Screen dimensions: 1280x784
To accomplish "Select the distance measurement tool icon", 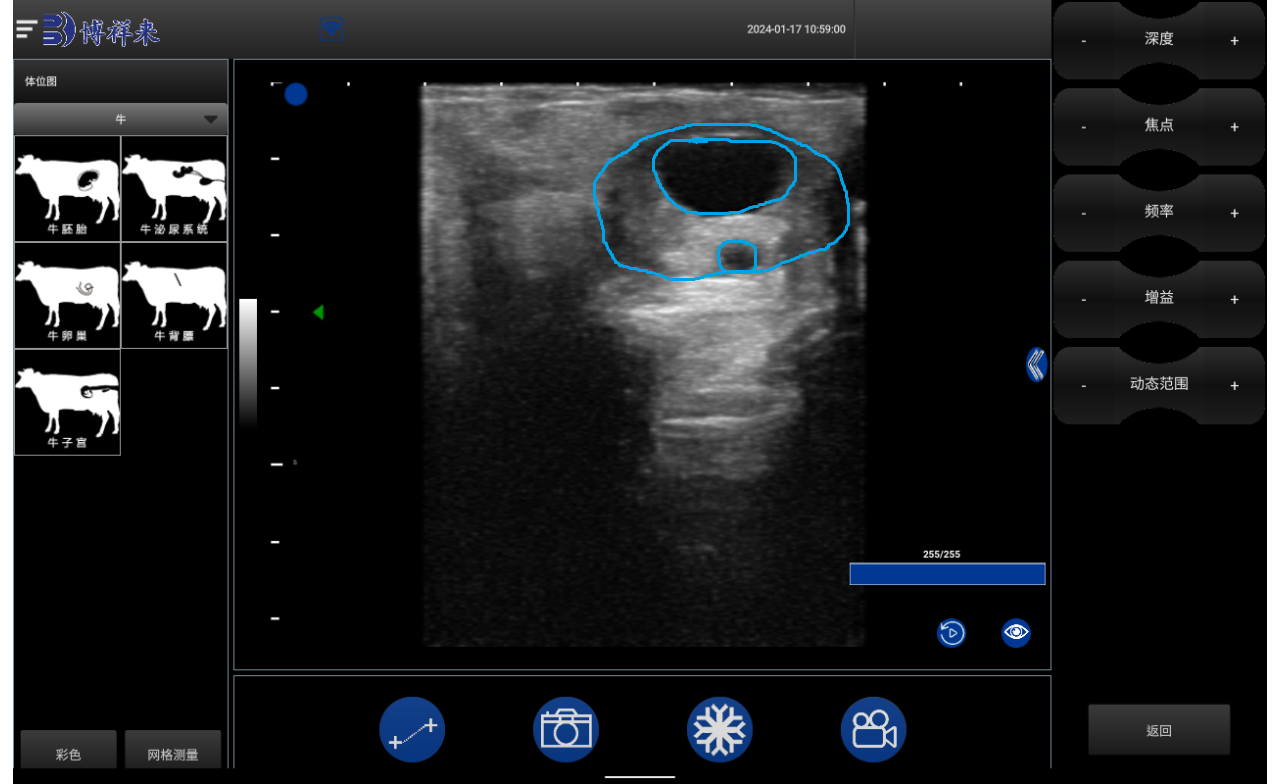I will [x=412, y=730].
